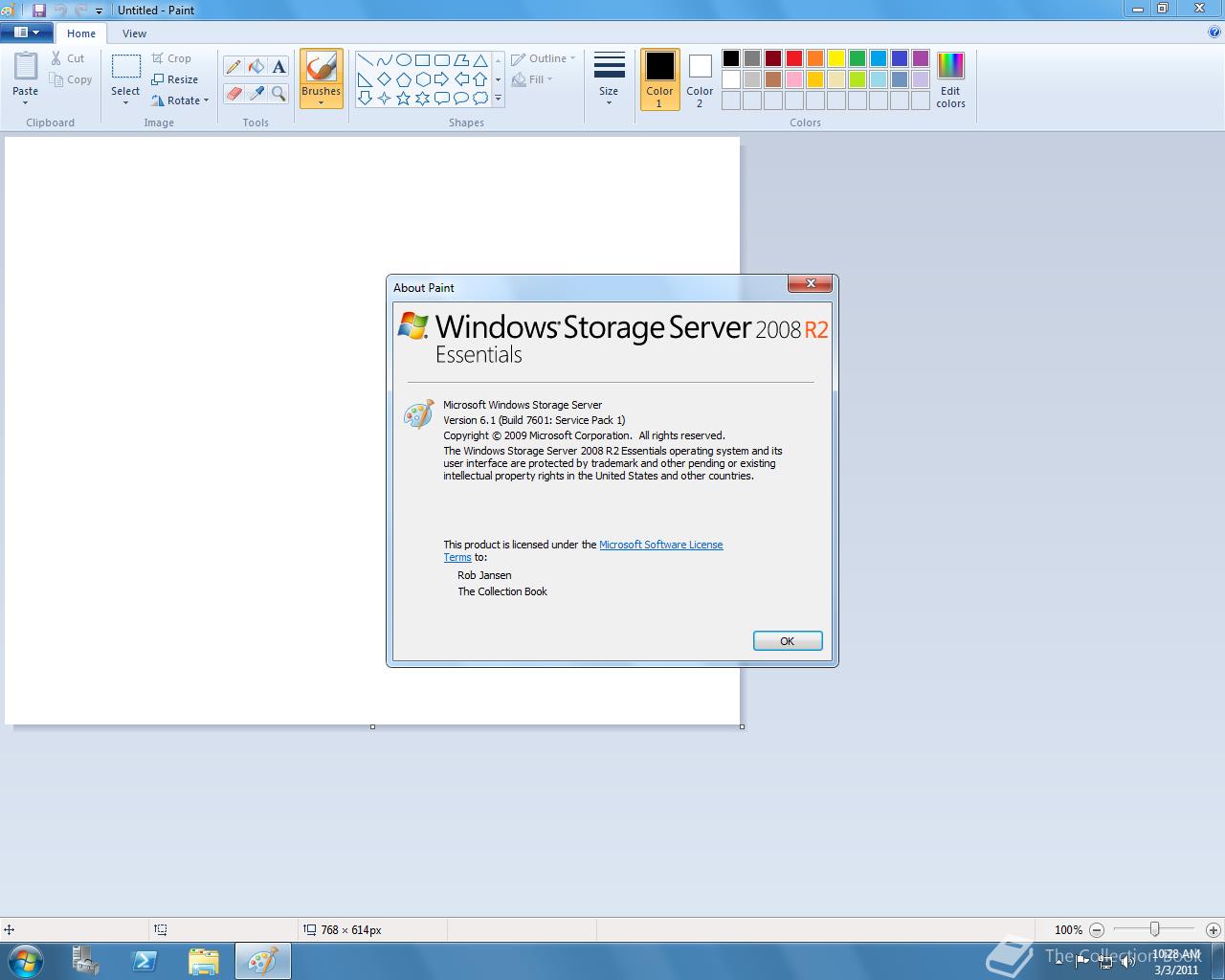Click the taskbar clock showing 3/3/2011
The width and height of the screenshot is (1225, 980).
pyautogui.click(x=1176, y=962)
